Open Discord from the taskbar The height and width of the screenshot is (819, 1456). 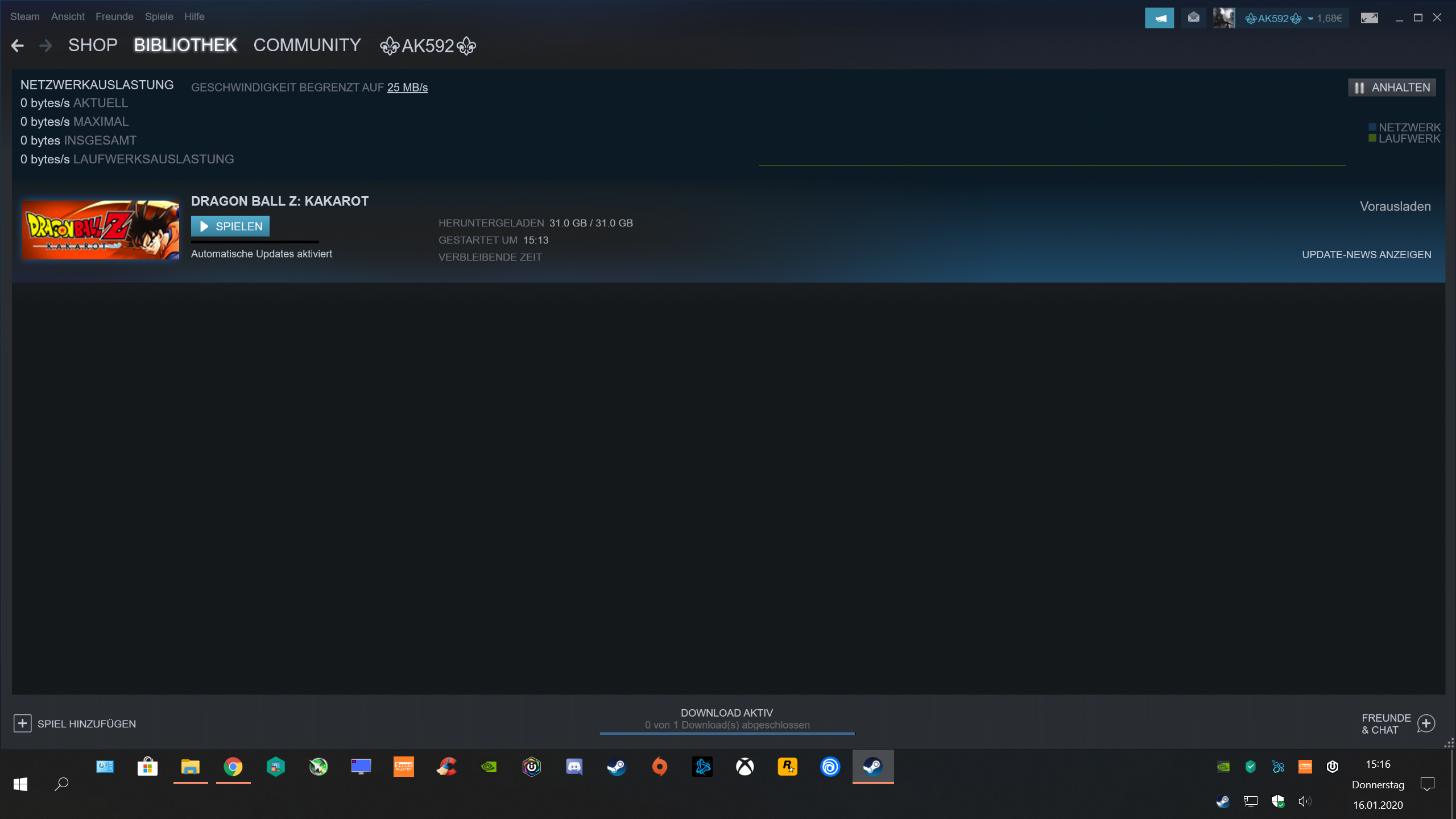[x=574, y=767]
